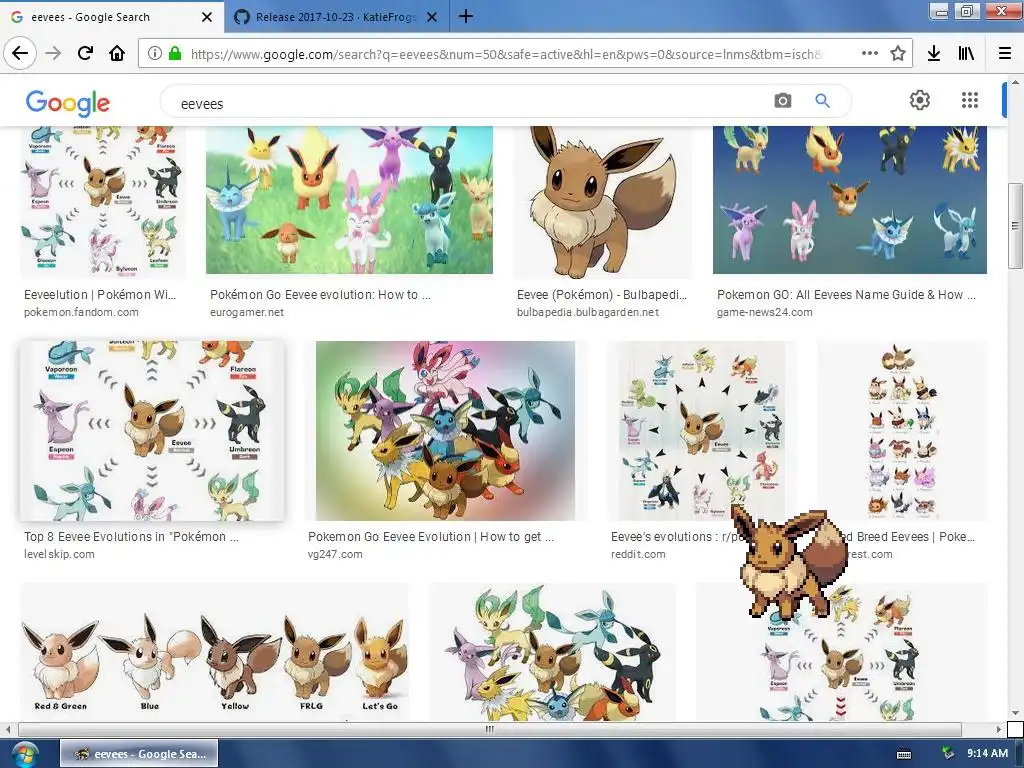Click the bulbapedia.bulbagarden.net source text

tap(588, 312)
